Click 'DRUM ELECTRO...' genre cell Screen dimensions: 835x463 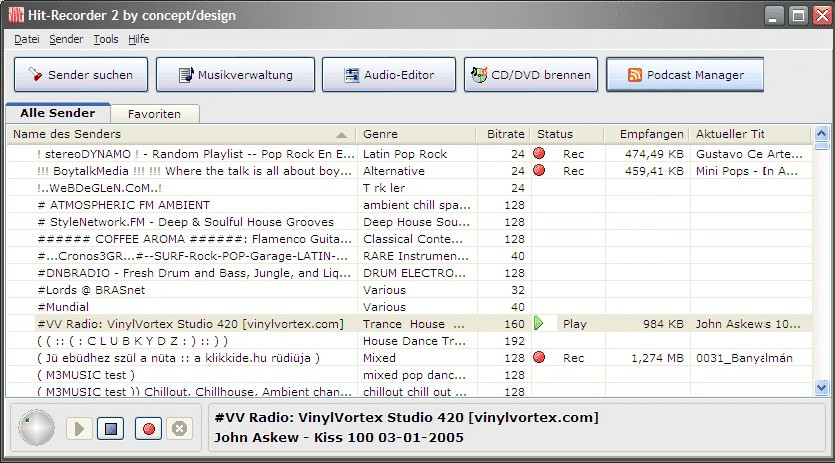[x=414, y=273]
